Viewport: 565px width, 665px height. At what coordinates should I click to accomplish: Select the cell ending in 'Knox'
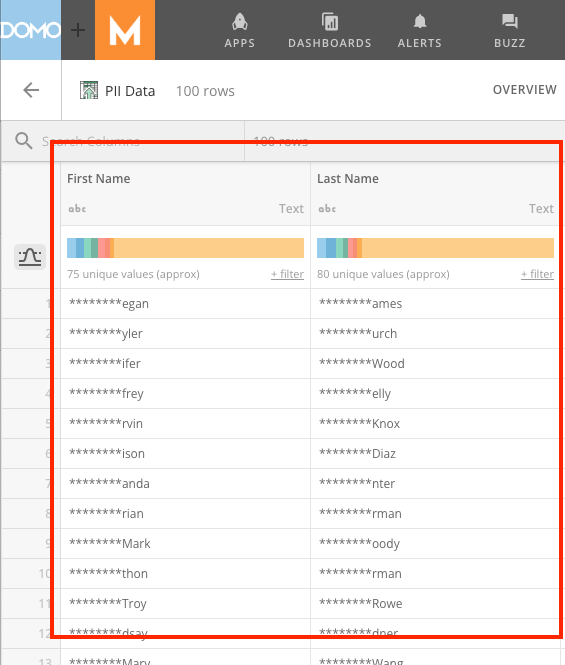pyautogui.click(x=435, y=424)
